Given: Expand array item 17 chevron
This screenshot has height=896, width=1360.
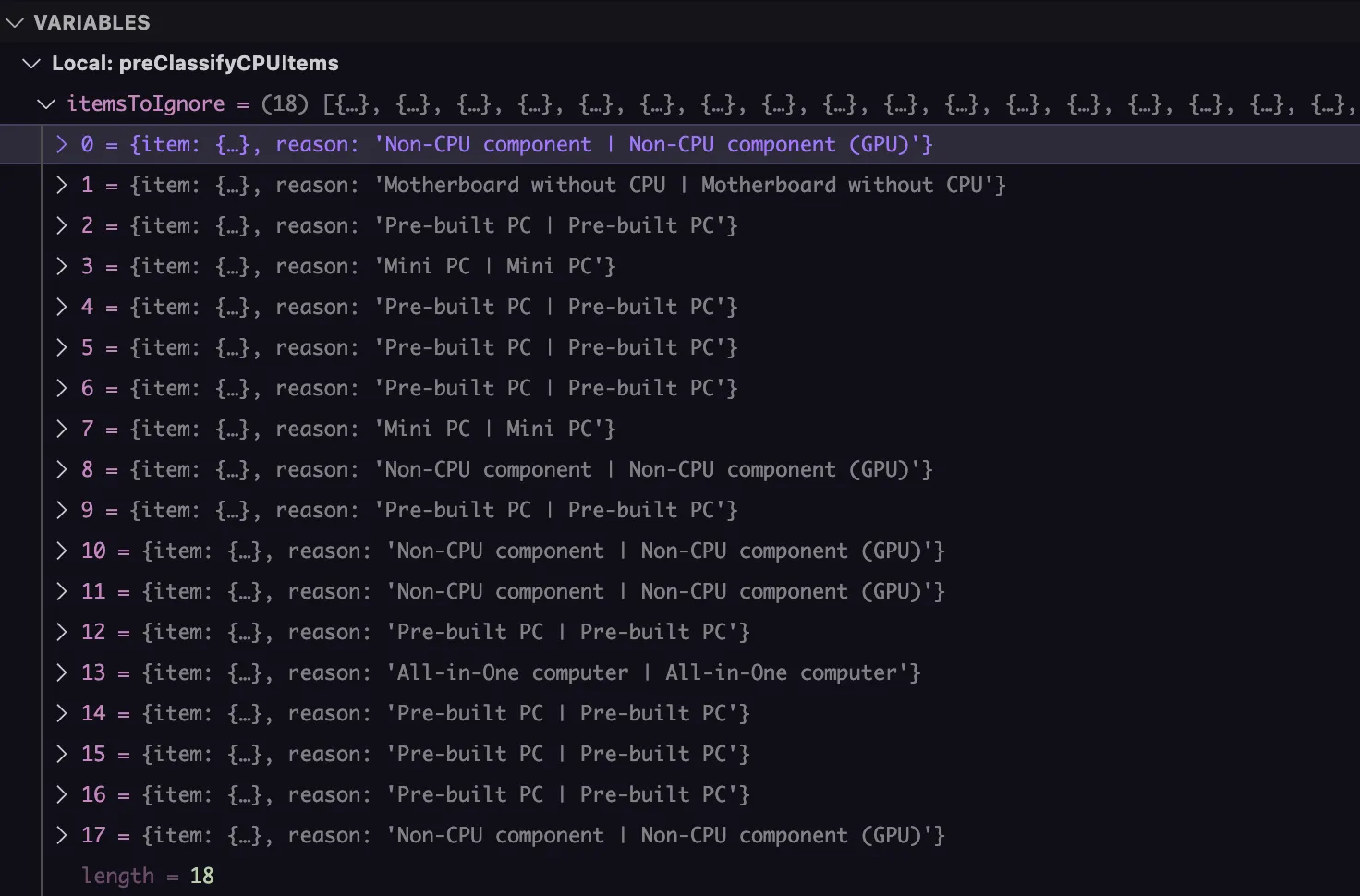Looking at the screenshot, I should [x=61, y=836].
